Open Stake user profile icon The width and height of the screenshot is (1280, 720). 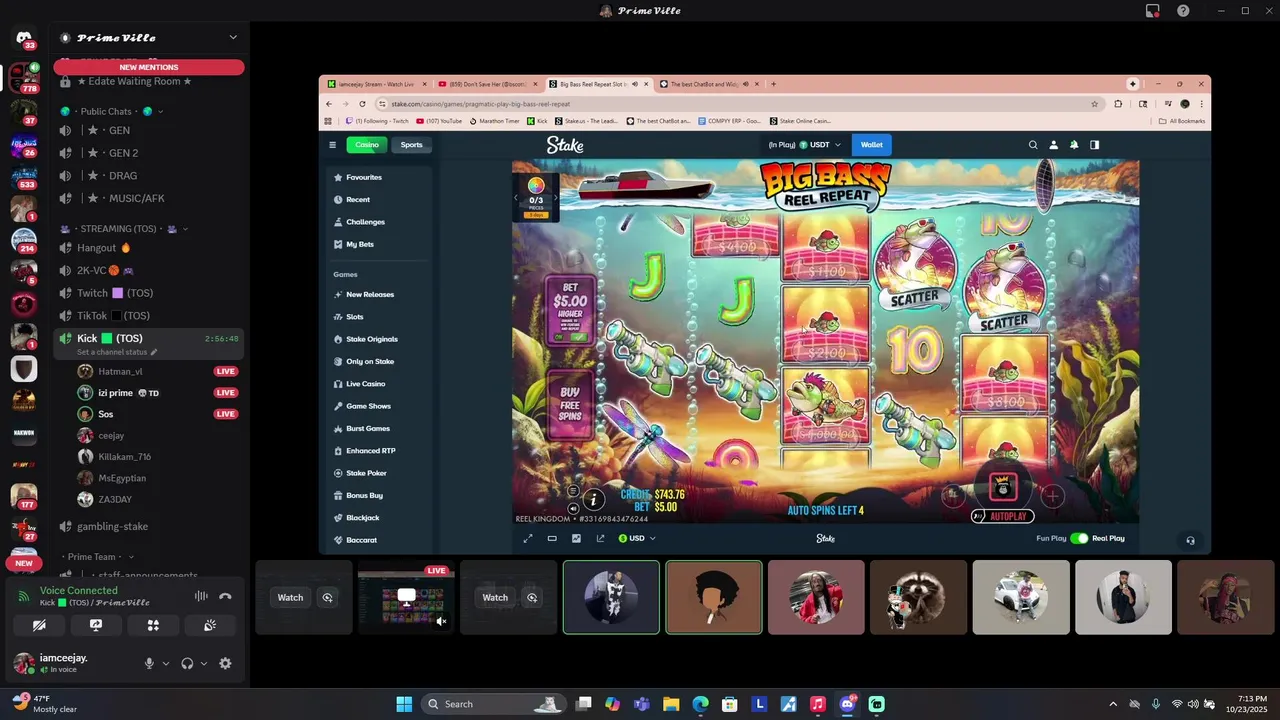[1053, 145]
